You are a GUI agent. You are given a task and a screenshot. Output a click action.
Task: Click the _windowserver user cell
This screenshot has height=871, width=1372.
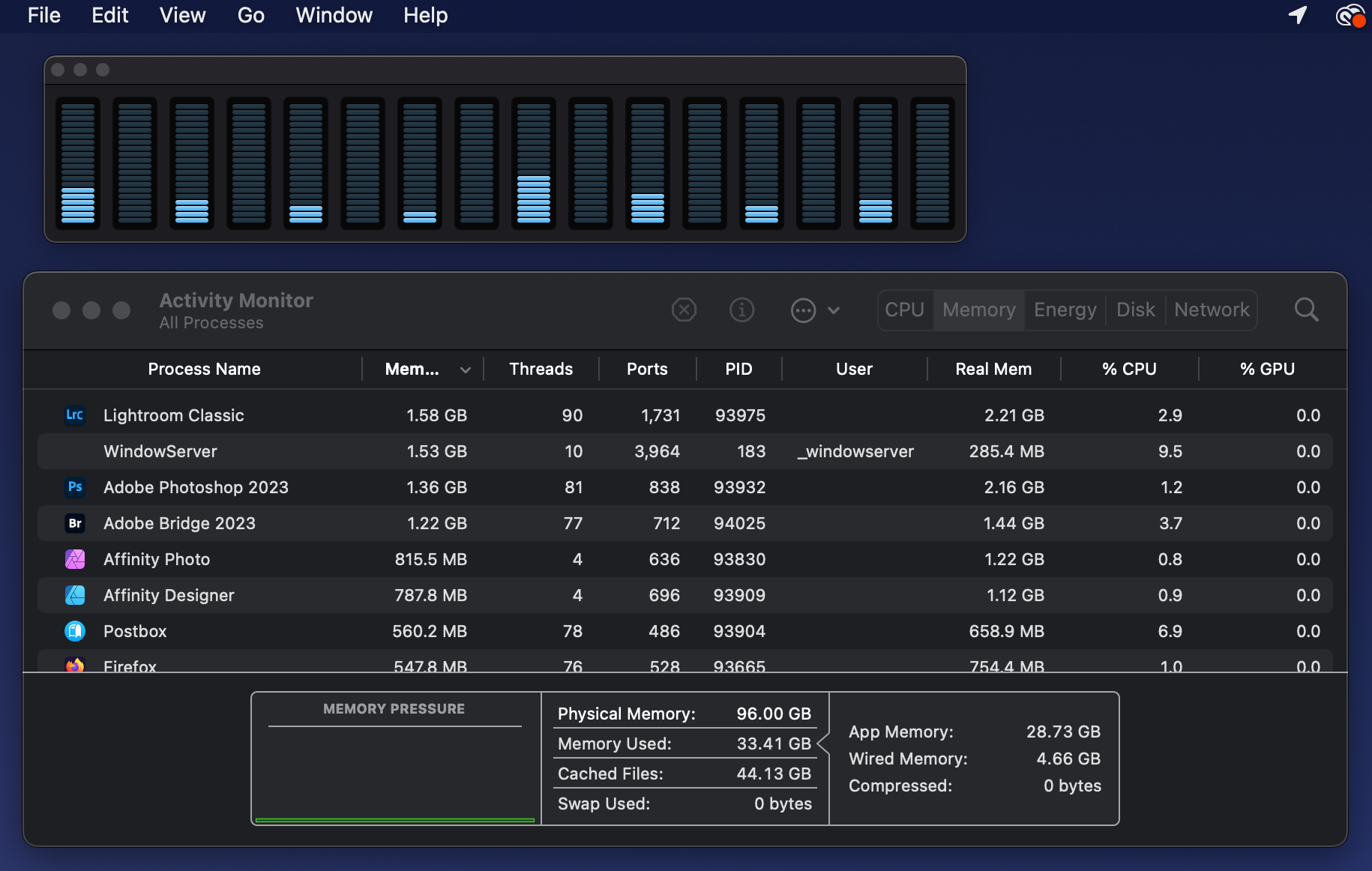tap(855, 451)
